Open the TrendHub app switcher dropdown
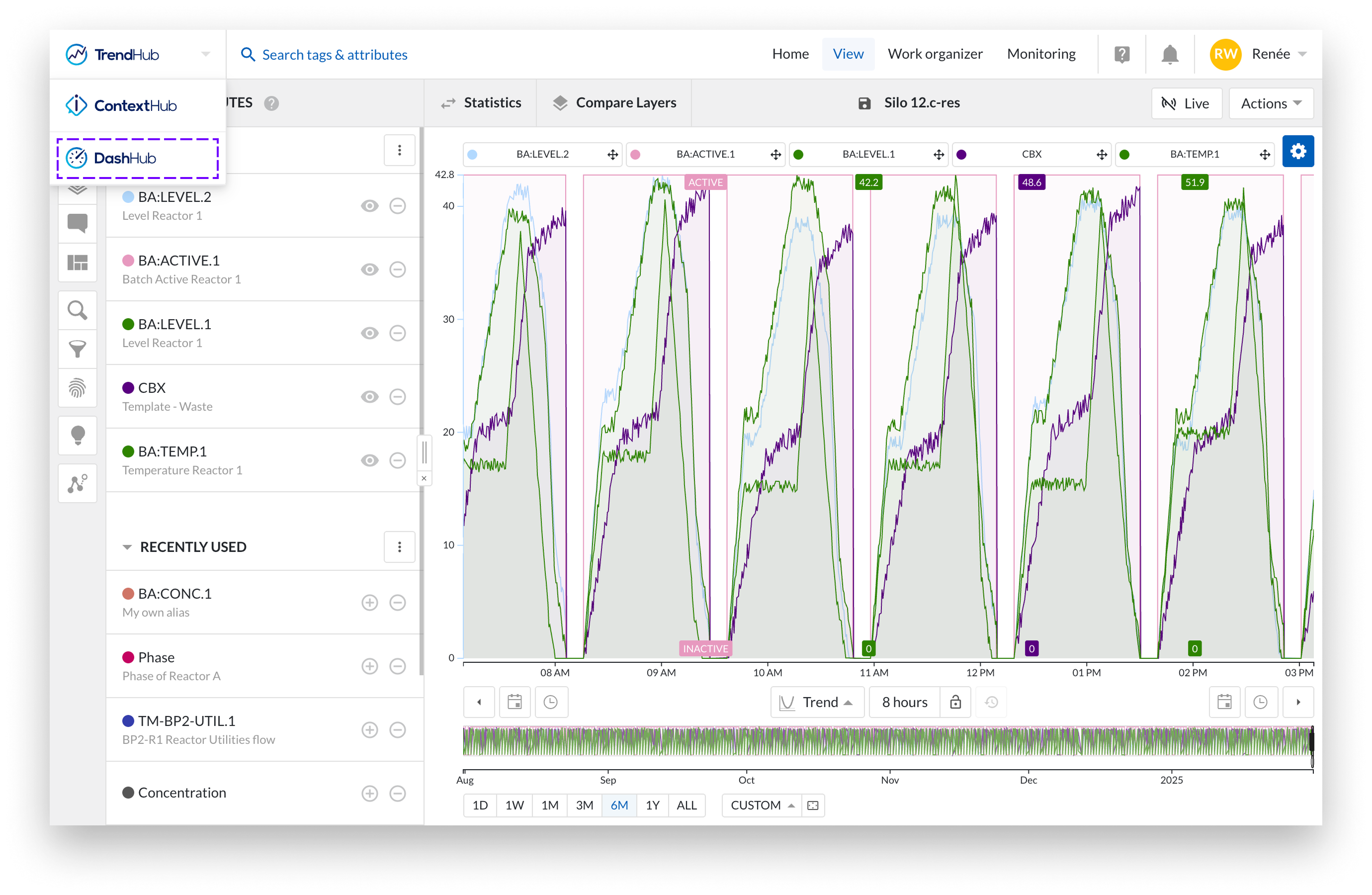The image size is (1372, 895). (x=205, y=54)
